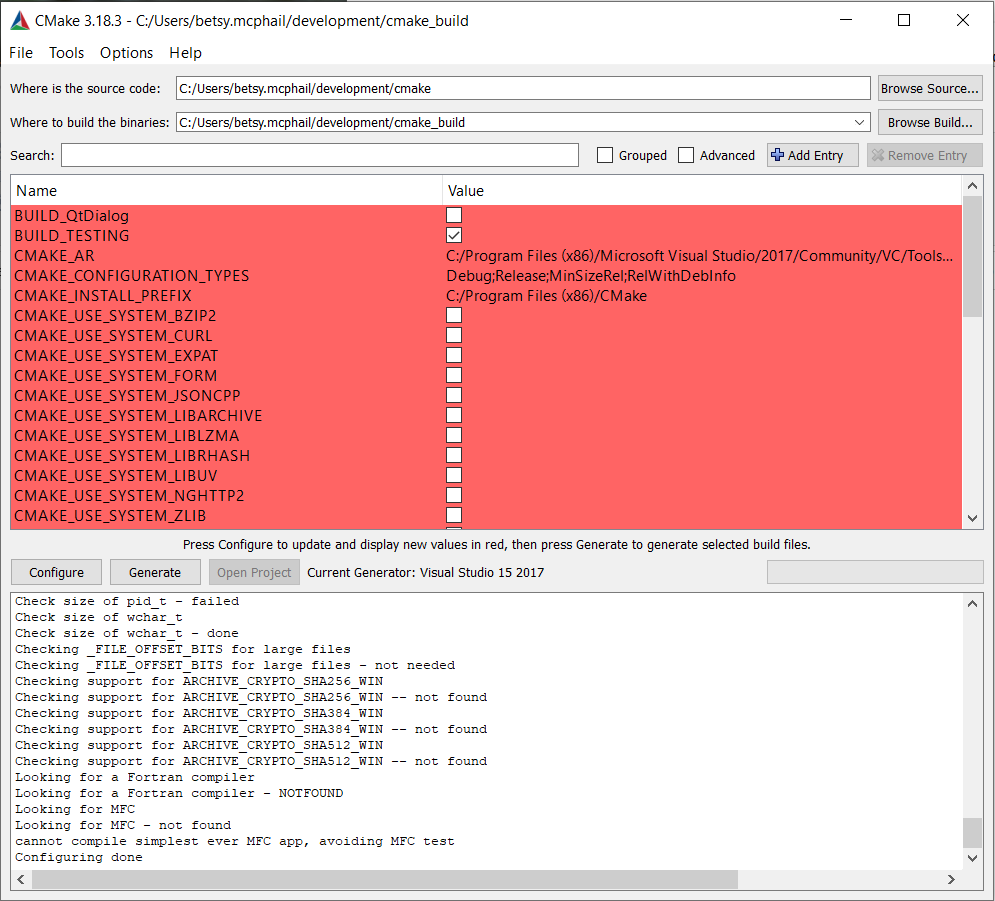
Task: Click output log scroll left arrow
Action: (21, 879)
